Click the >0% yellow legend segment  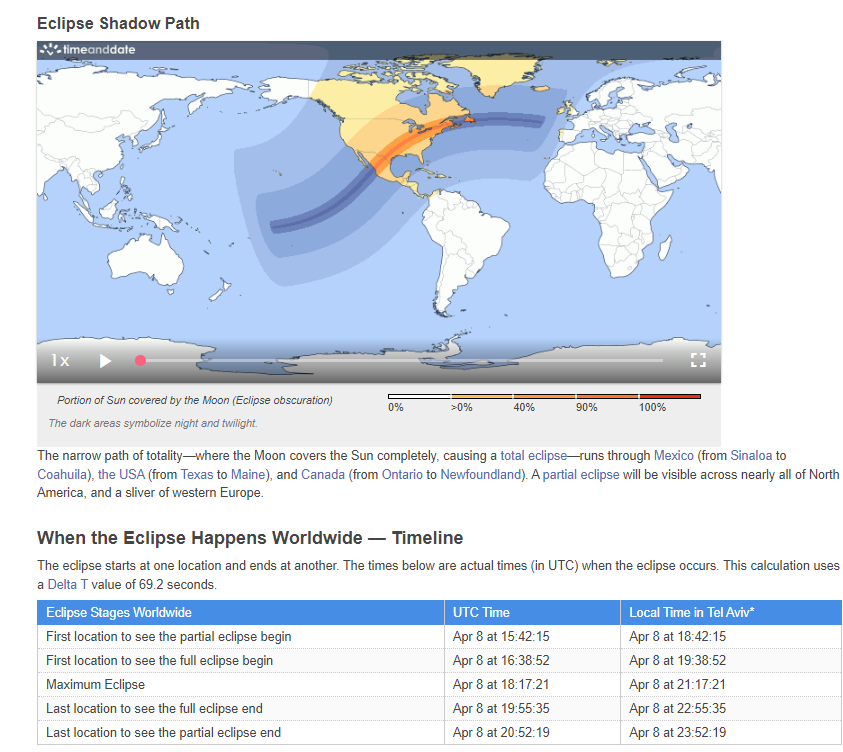482,397
